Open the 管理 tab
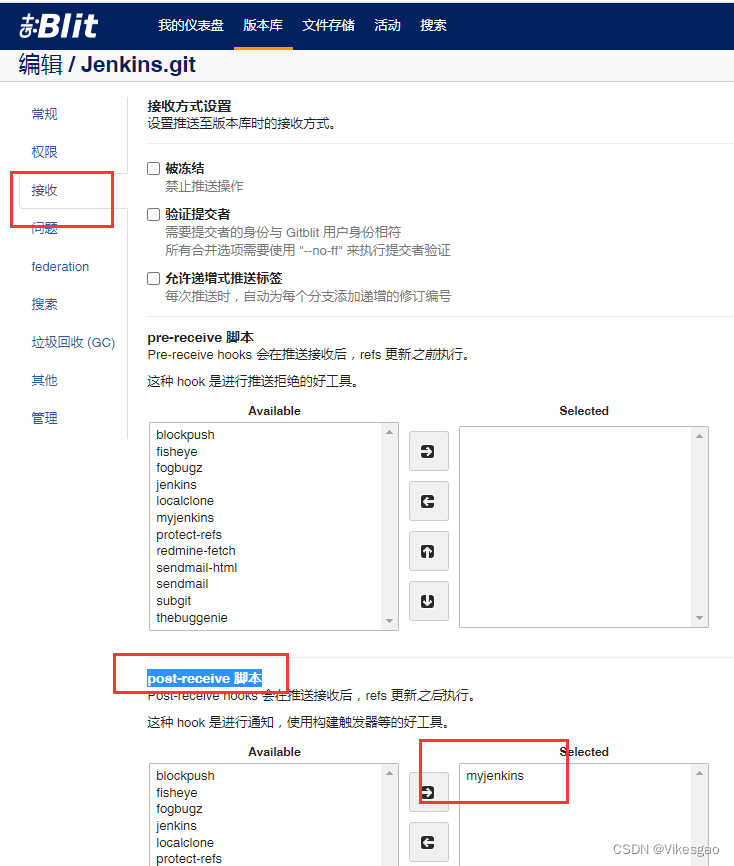The height and width of the screenshot is (866, 734). (45, 418)
